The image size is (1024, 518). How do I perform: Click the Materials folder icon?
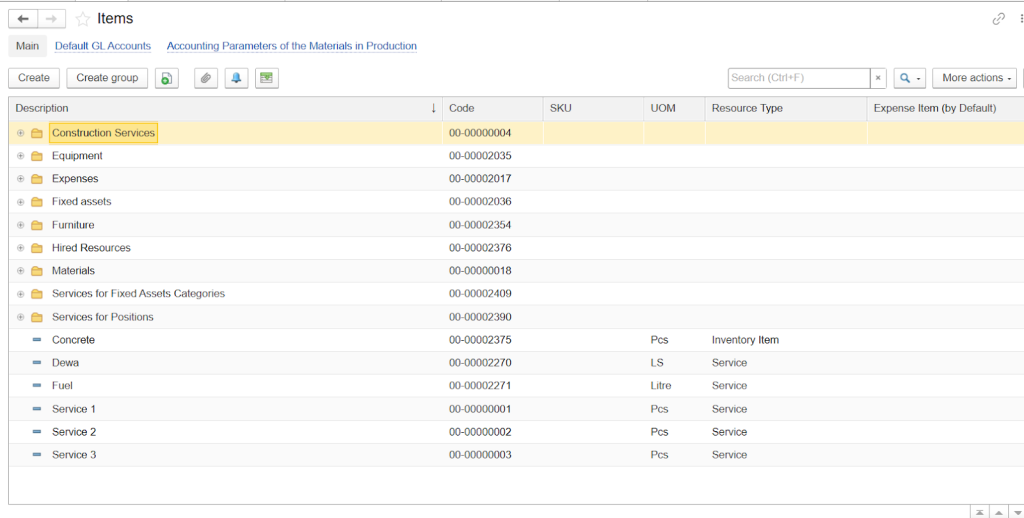(37, 270)
